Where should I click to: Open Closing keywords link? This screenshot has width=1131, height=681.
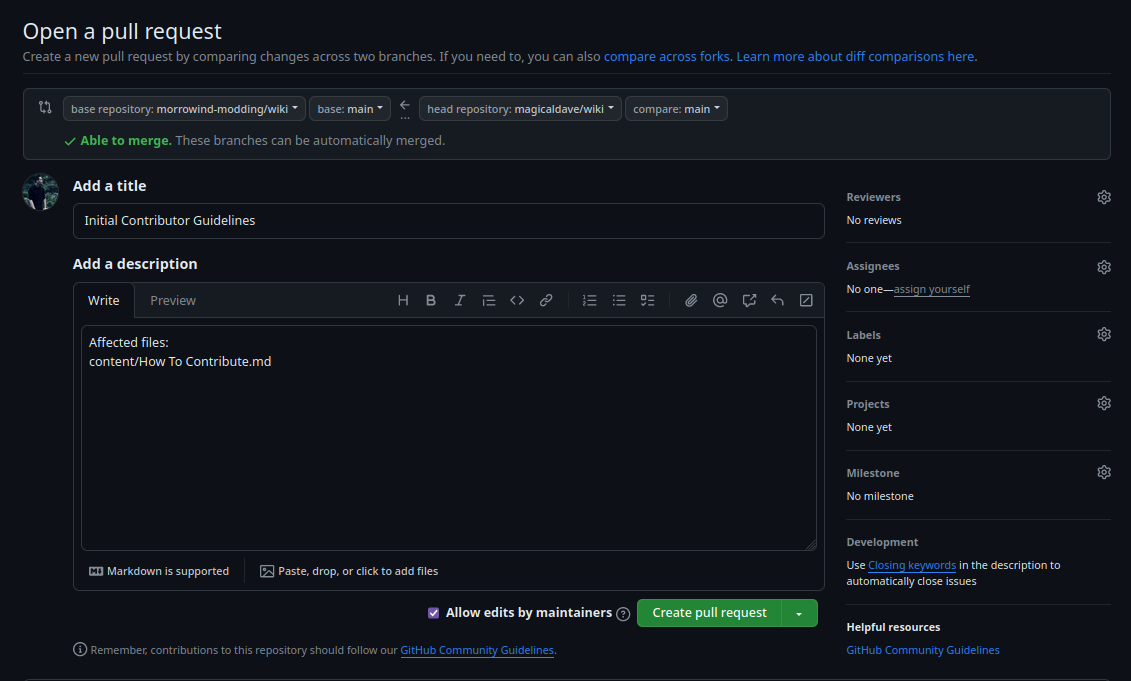912,566
